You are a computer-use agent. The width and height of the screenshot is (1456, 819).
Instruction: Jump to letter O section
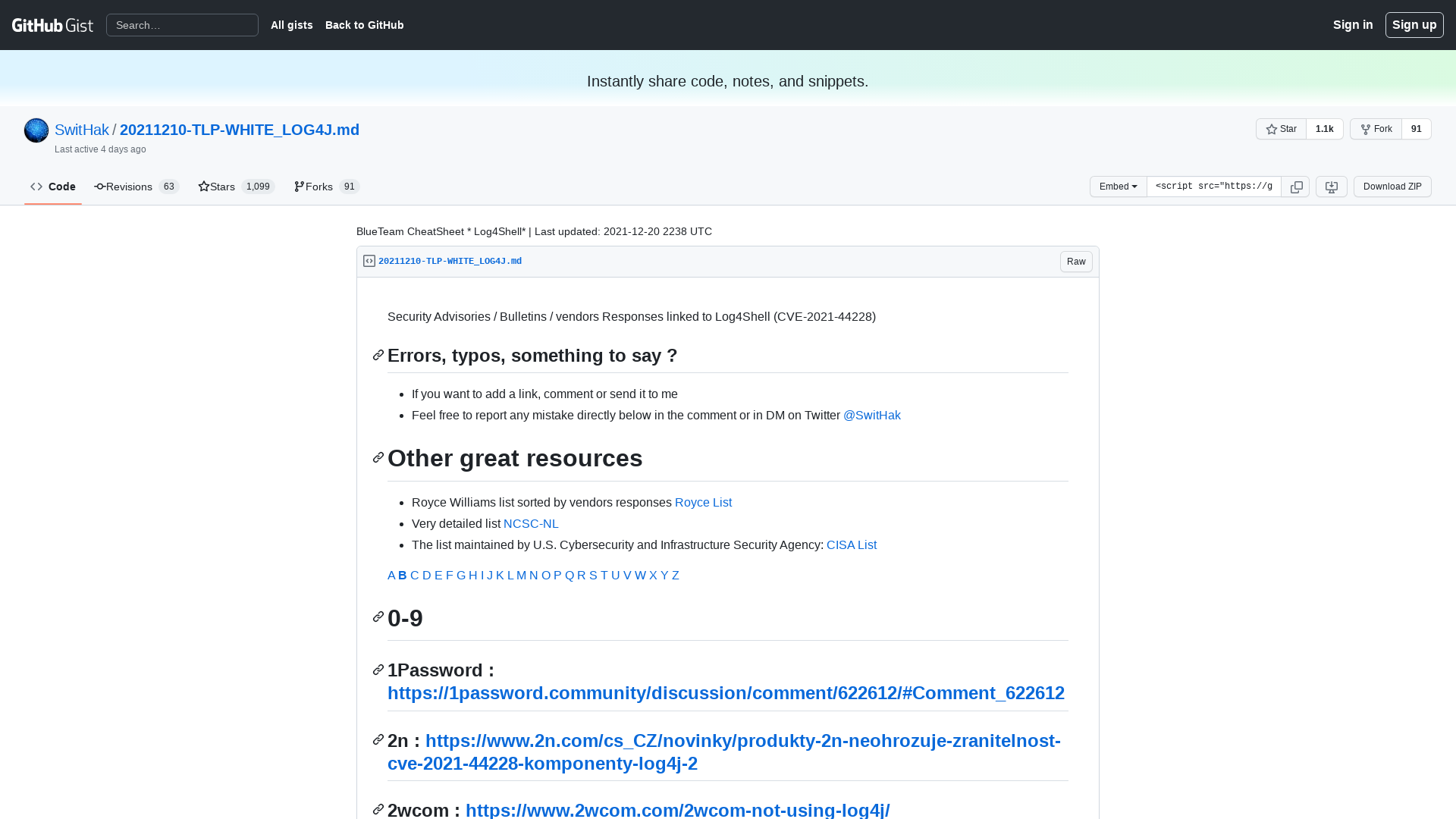pos(546,576)
